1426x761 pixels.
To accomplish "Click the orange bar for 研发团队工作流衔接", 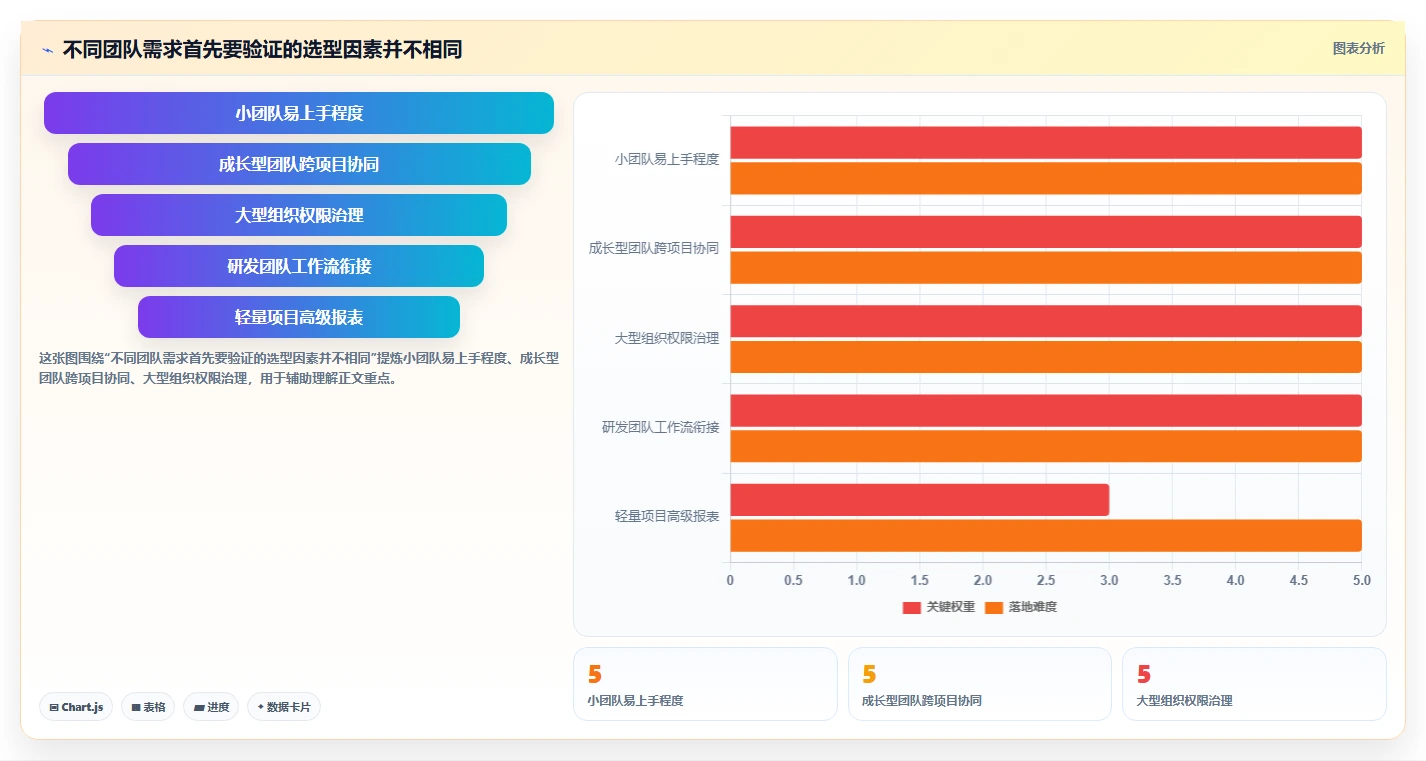I will (x=1046, y=446).
